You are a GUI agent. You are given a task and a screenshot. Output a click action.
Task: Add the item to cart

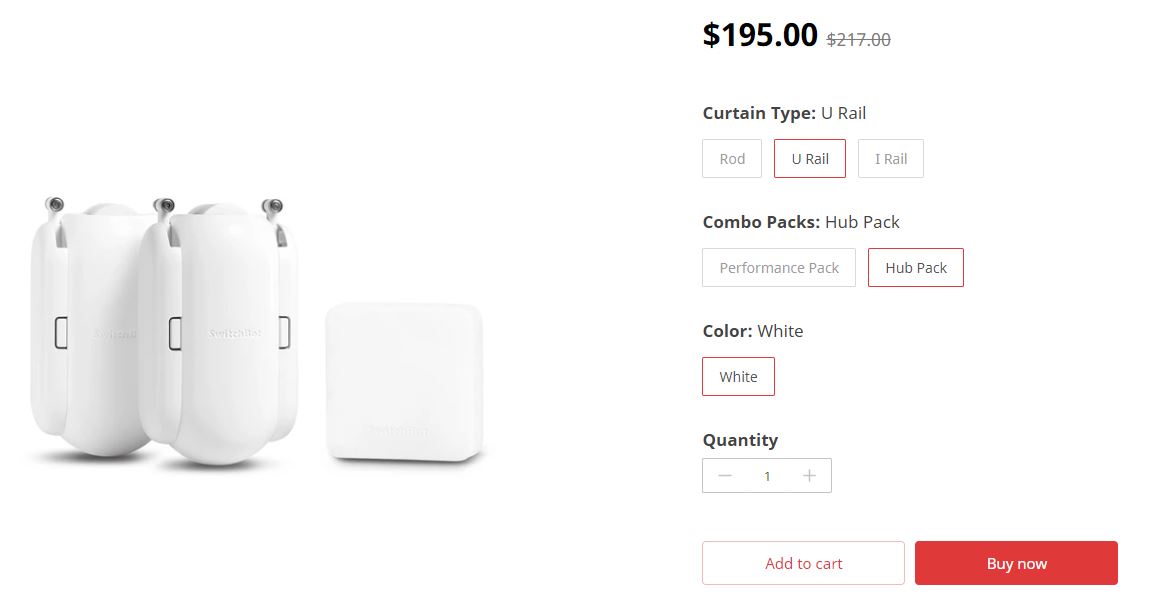[x=803, y=563]
